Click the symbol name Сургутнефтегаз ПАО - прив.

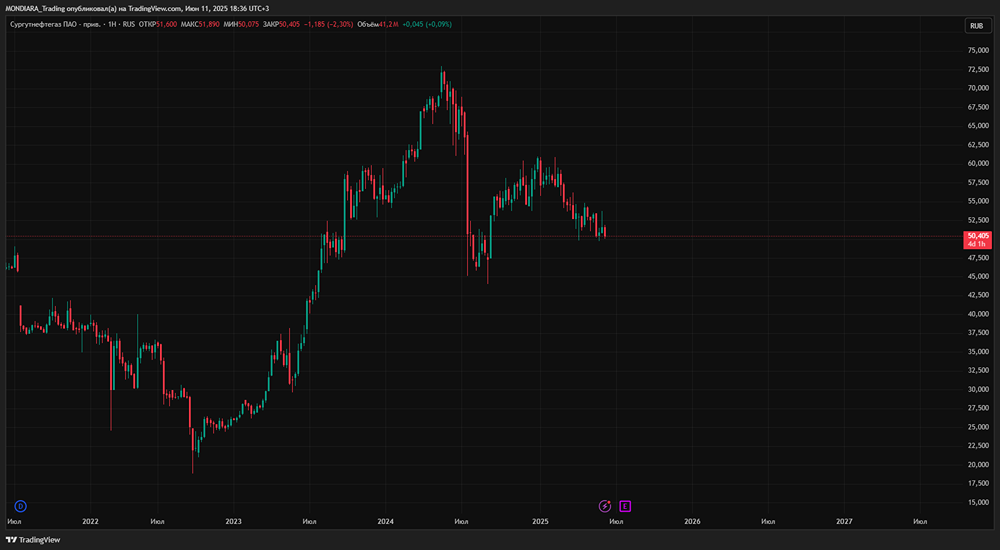[x=55, y=24]
